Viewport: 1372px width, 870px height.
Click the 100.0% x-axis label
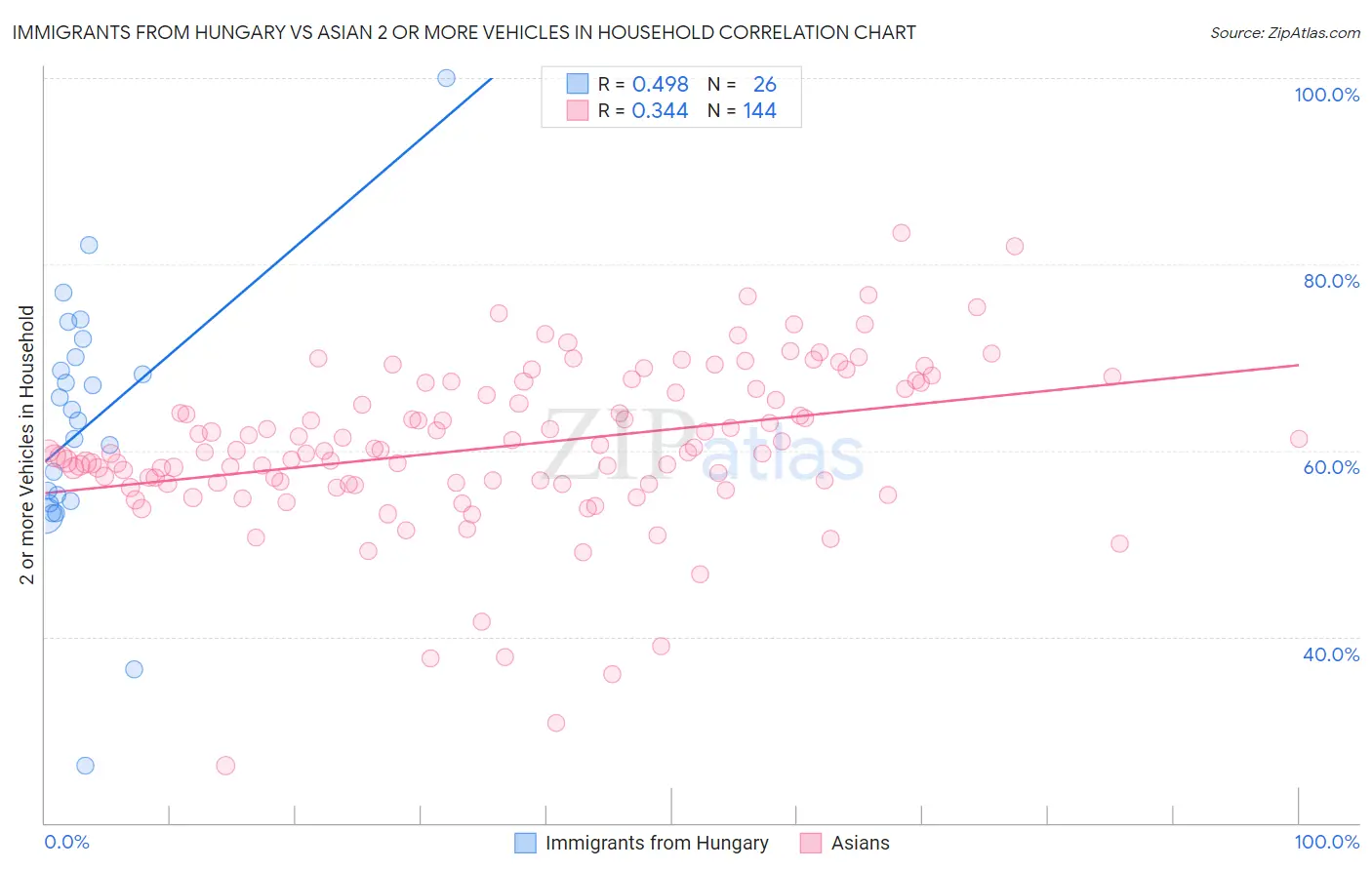[1326, 842]
